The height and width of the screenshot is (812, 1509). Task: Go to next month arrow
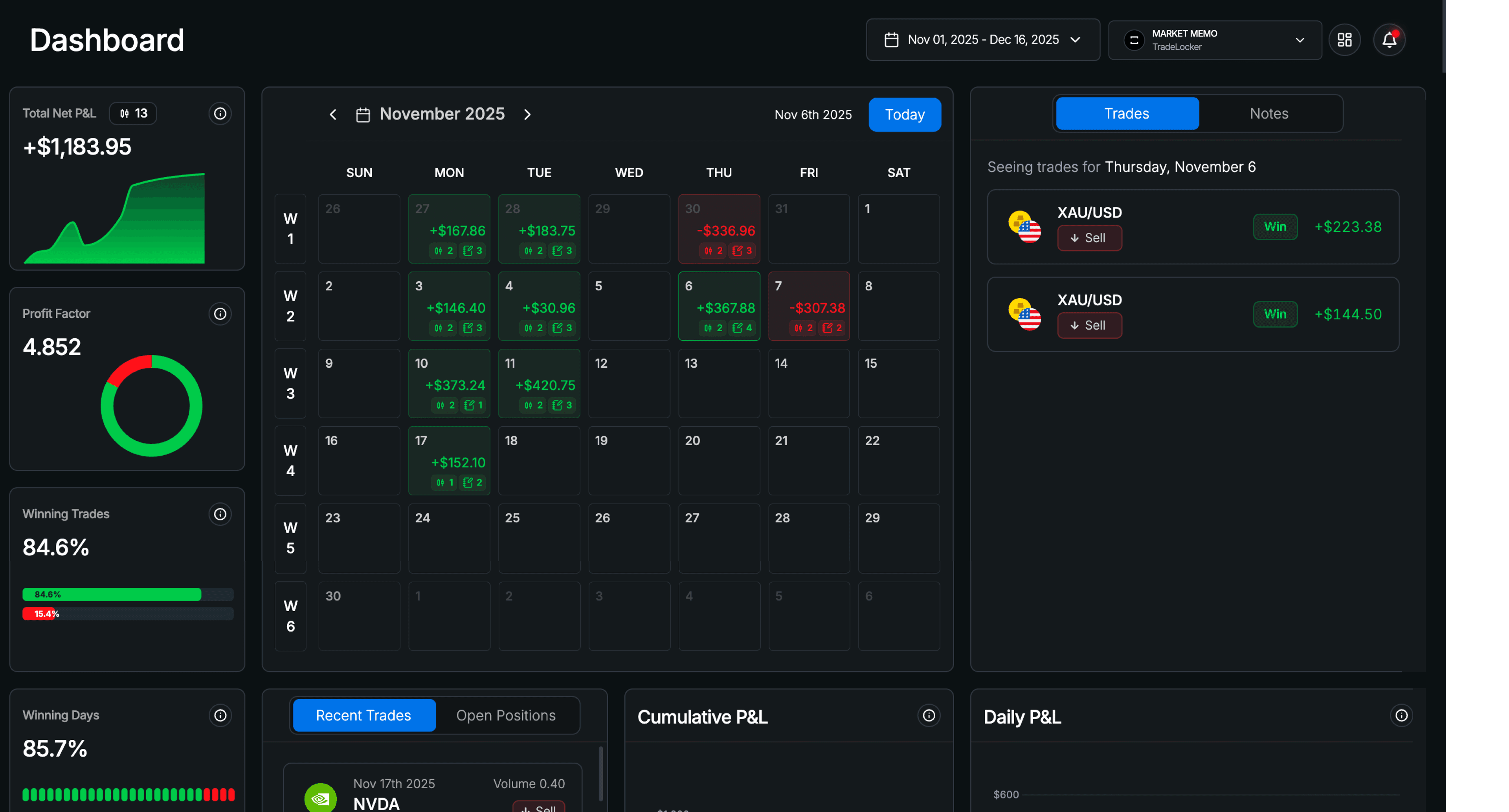coord(527,115)
